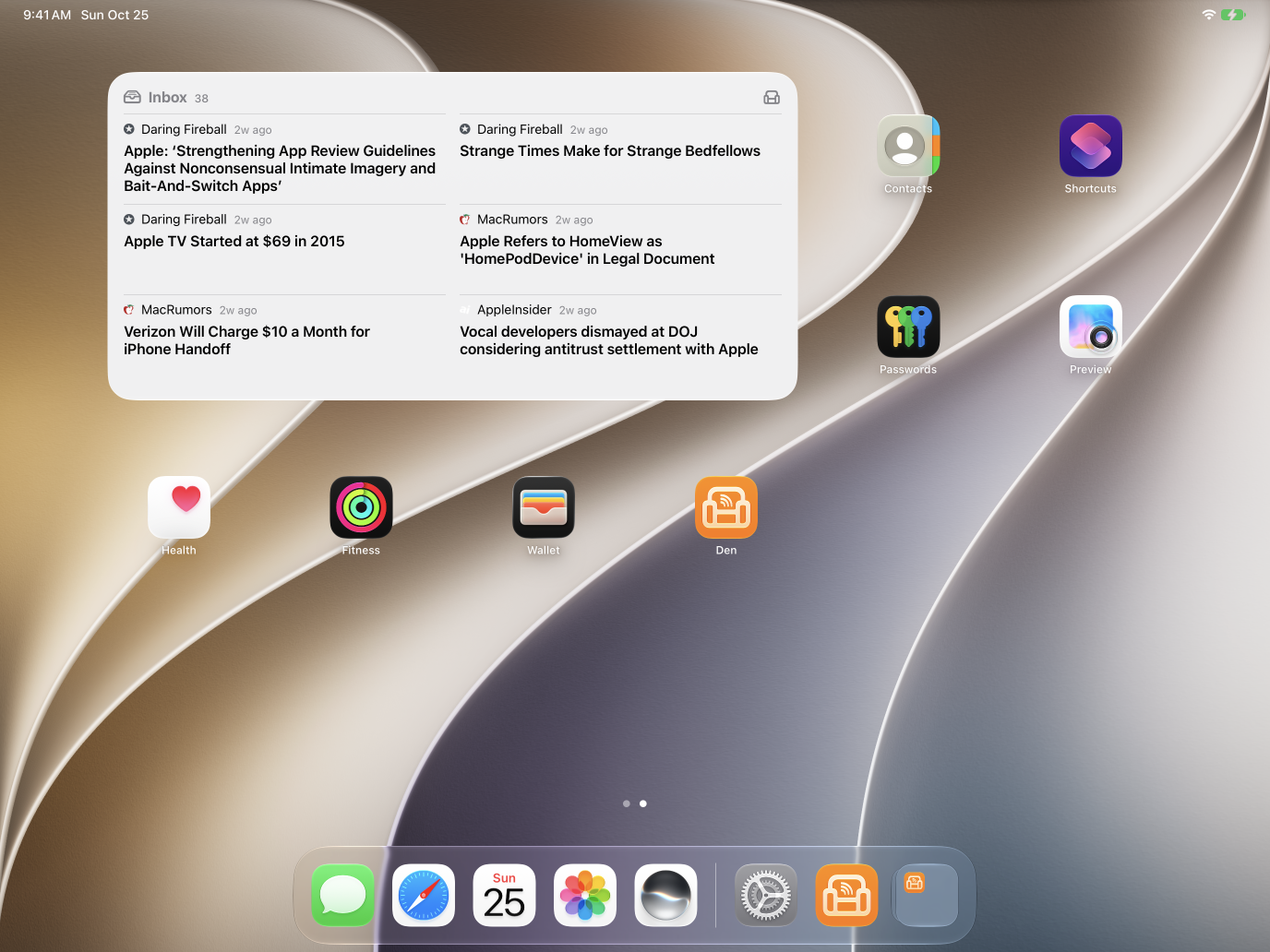This screenshot has height=952, width=1270.
Task: Open the Wallet app
Action: (544, 507)
